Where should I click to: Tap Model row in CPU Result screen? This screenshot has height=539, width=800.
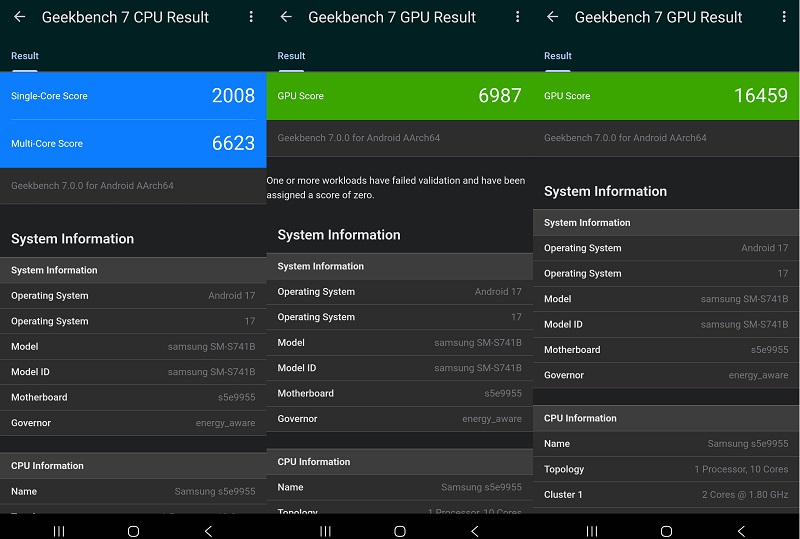click(133, 347)
